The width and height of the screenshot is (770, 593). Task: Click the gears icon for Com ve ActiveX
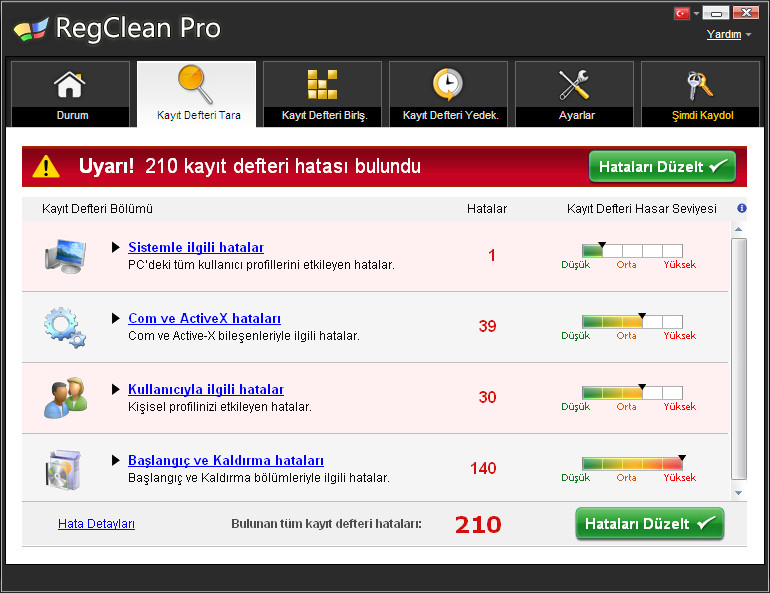(x=65, y=326)
